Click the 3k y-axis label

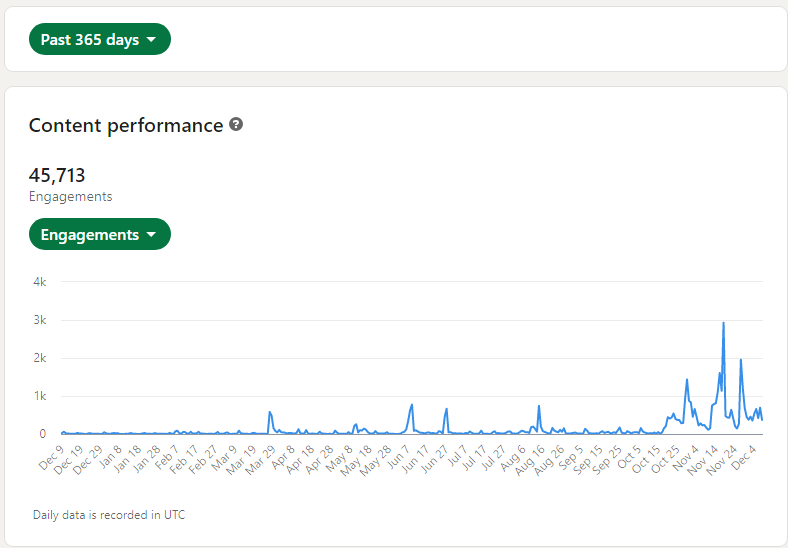coord(40,320)
